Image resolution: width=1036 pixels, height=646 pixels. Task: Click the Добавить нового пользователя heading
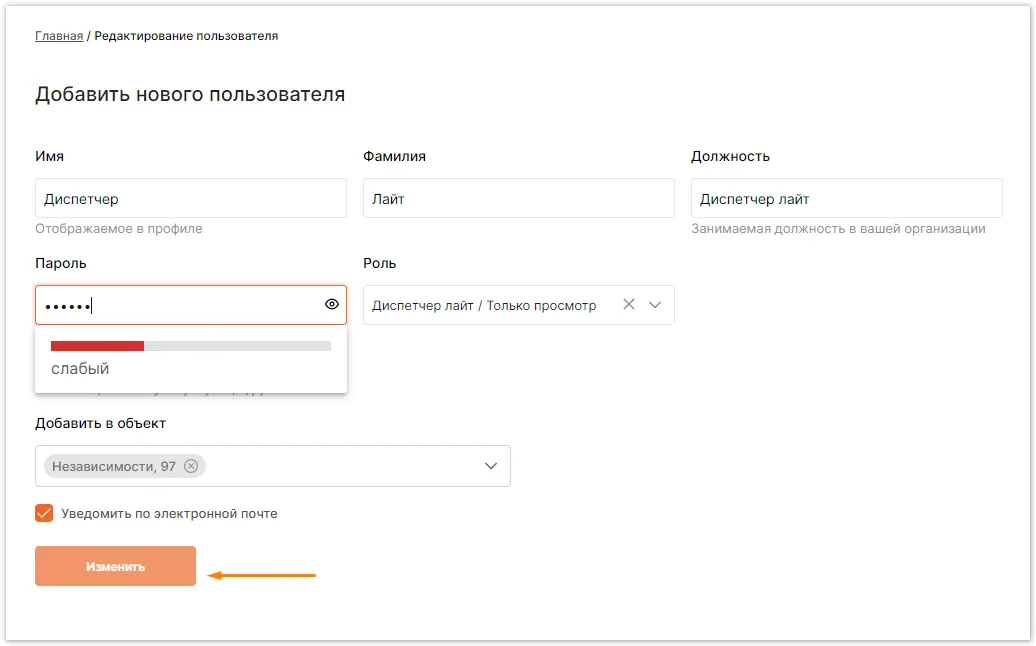(x=190, y=94)
